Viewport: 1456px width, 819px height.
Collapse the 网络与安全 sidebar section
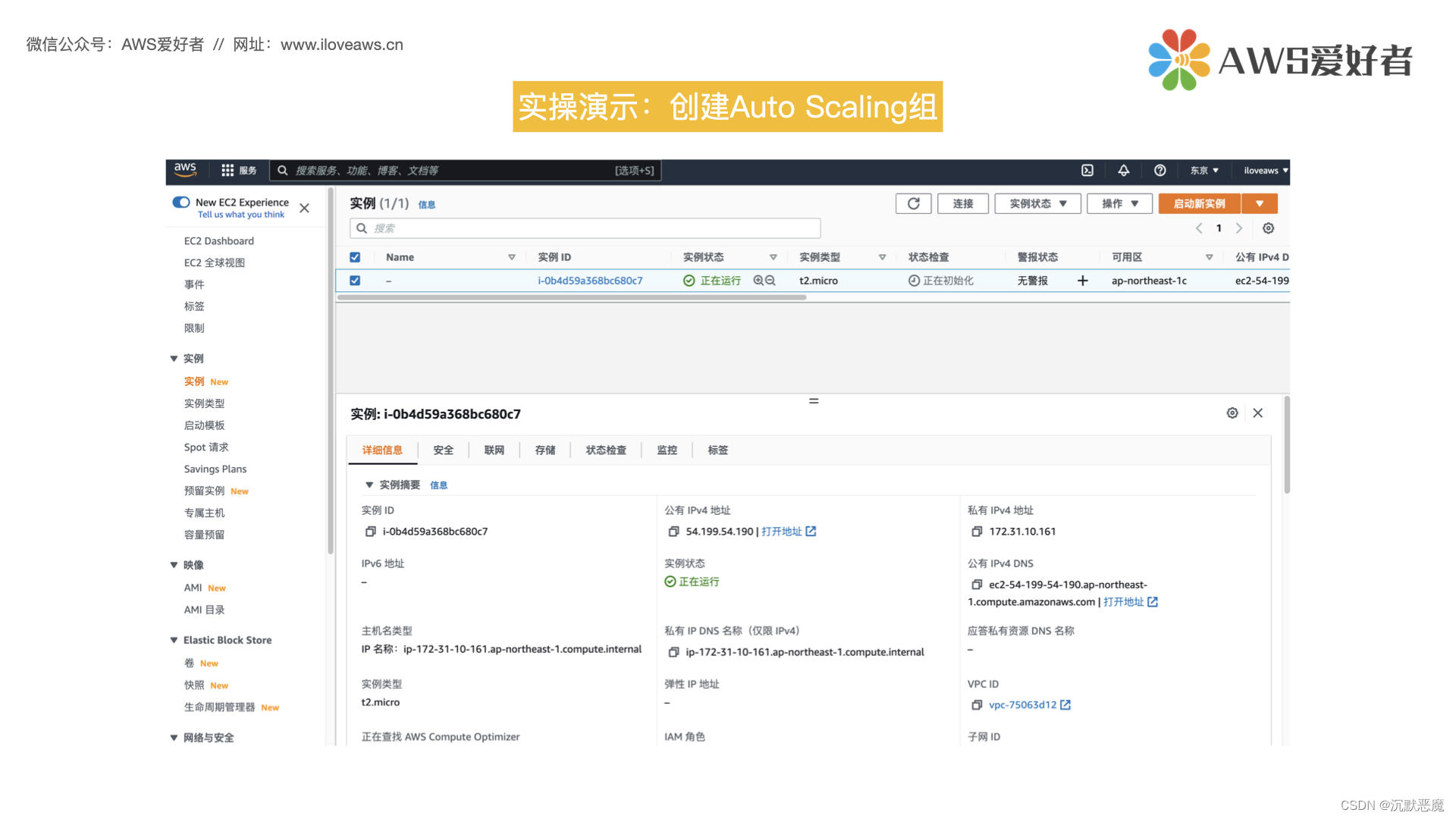coord(174,738)
